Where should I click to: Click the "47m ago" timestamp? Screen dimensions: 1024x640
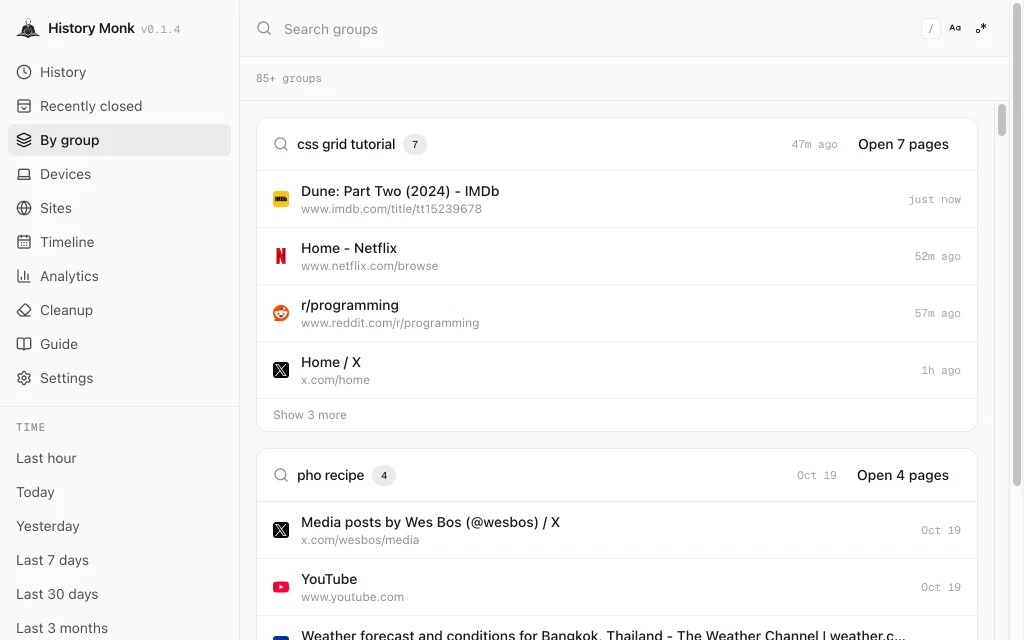point(814,144)
